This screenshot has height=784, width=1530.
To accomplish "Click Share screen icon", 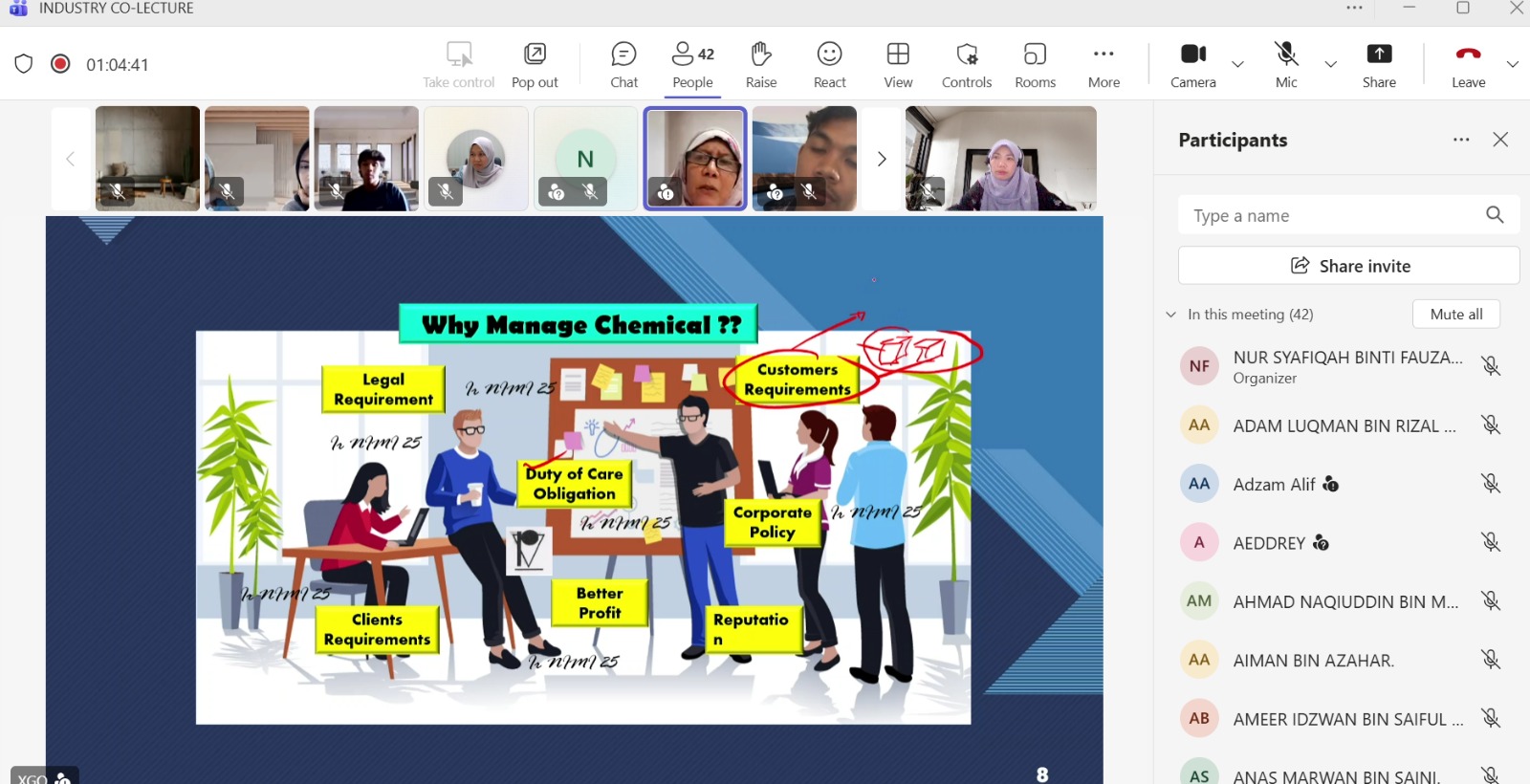I will pyautogui.click(x=1379, y=64).
